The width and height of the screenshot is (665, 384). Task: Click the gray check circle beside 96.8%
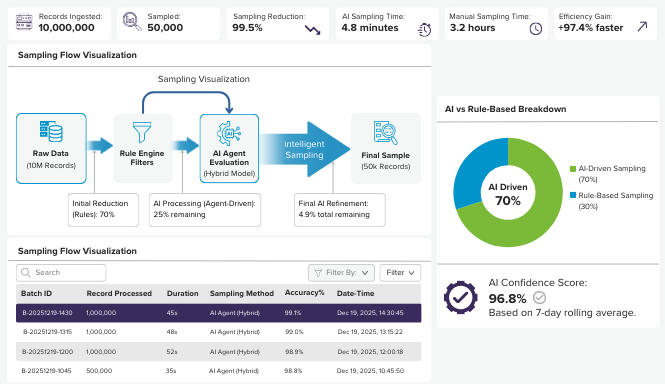pyautogui.click(x=539, y=298)
